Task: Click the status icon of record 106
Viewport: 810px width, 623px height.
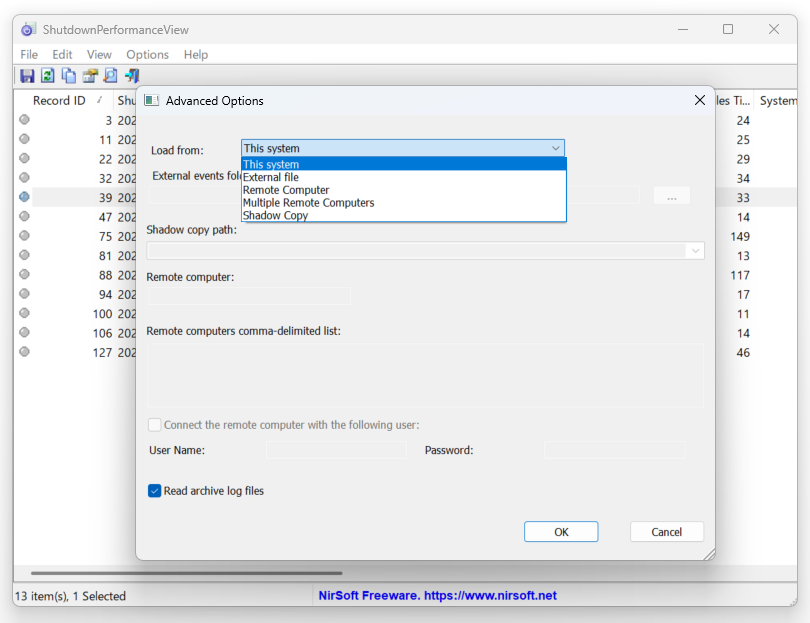Action: click(24, 332)
